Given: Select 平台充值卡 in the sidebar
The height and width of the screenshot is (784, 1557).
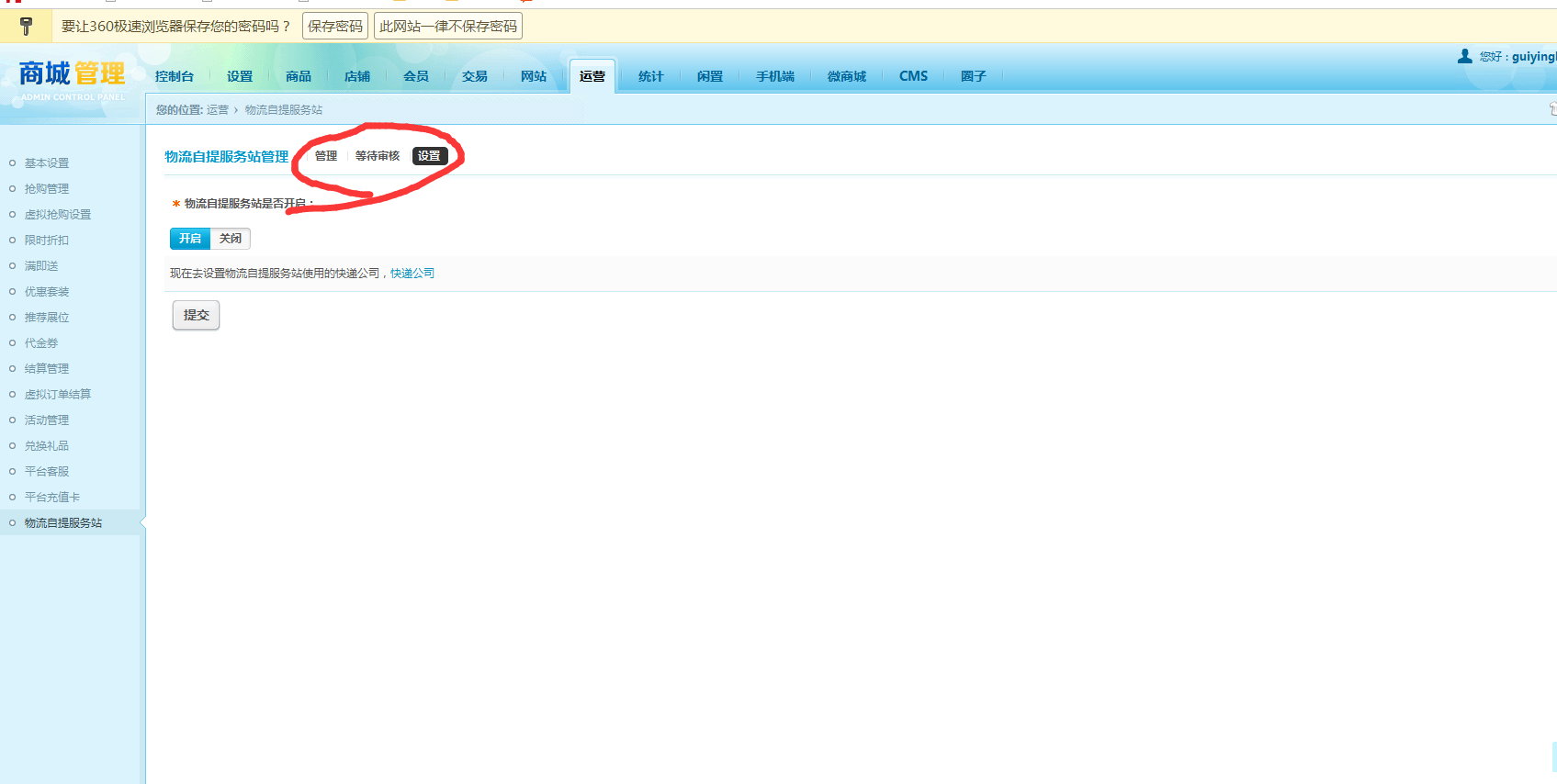Looking at the screenshot, I should coord(52,498).
